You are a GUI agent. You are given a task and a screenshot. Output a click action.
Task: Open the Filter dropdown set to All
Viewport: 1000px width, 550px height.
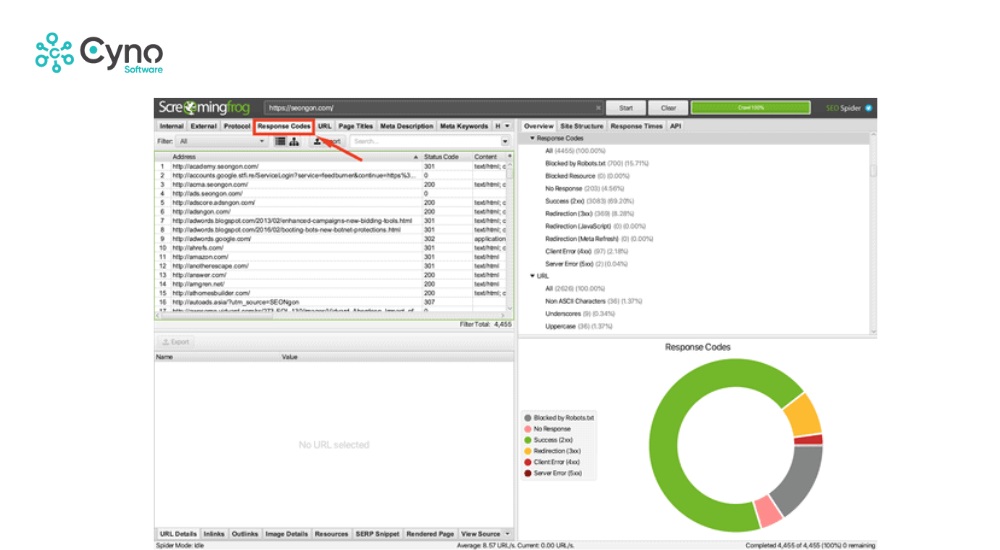click(220, 141)
